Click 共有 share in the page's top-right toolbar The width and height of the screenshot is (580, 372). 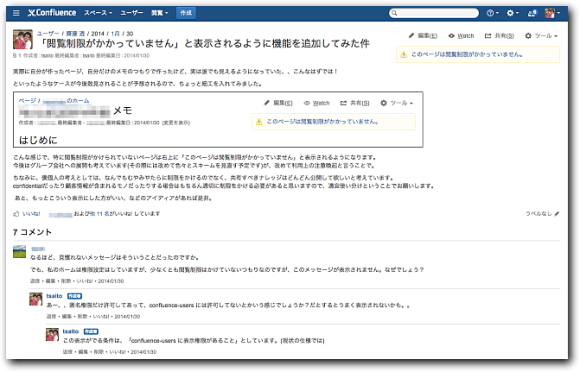point(499,35)
